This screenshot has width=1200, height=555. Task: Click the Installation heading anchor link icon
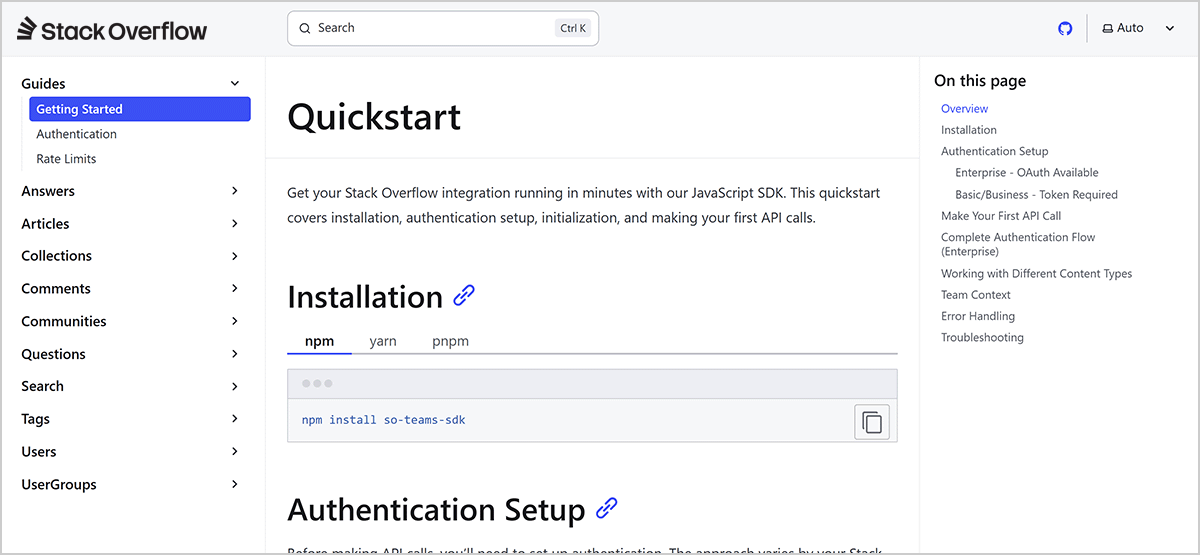click(464, 296)
